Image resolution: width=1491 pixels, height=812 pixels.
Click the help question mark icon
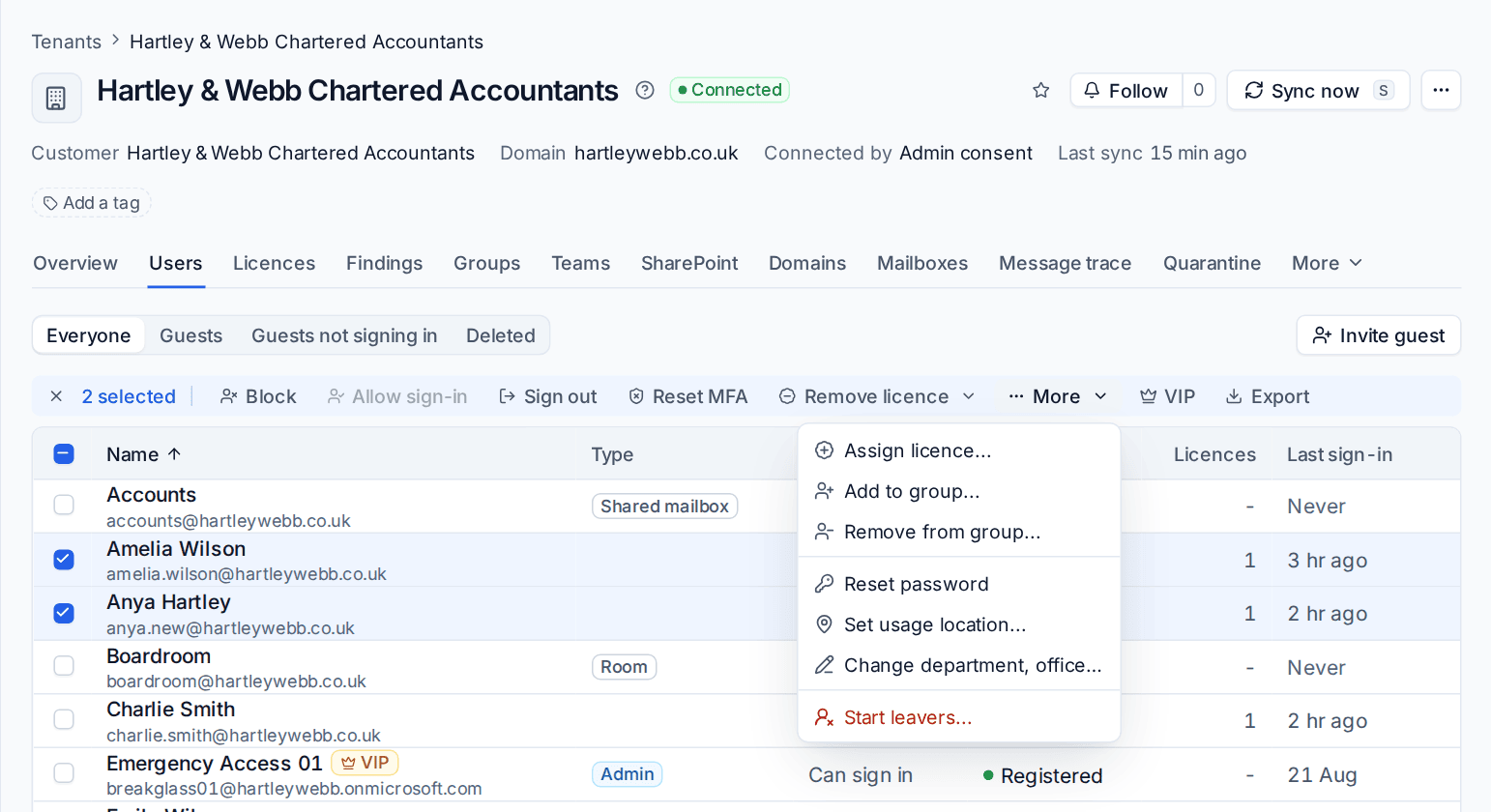[x=645, y=90]
